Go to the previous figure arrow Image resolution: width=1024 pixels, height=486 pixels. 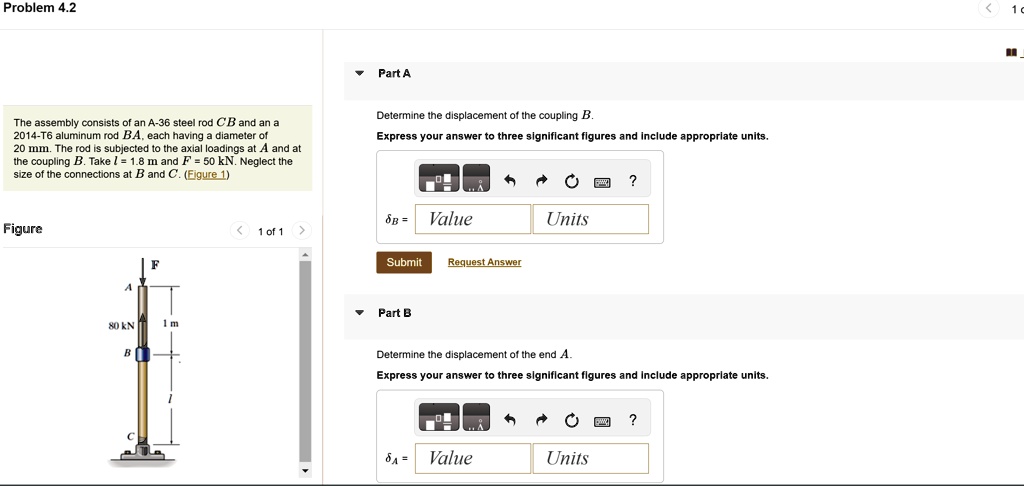(x=239, y=231)
